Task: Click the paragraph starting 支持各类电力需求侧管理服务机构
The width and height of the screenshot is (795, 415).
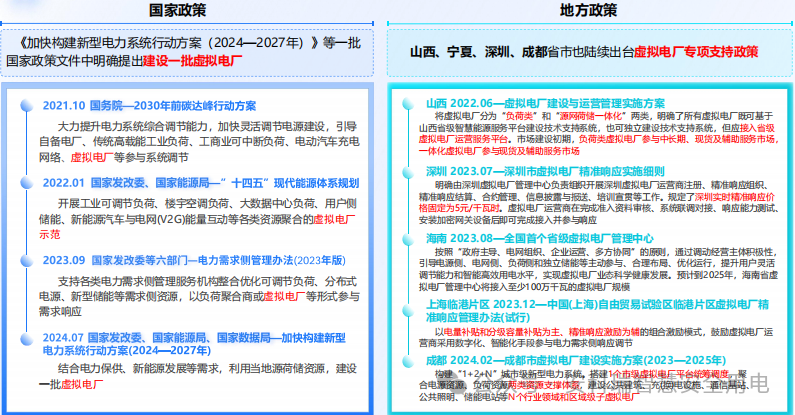Action: click(199, 296)
